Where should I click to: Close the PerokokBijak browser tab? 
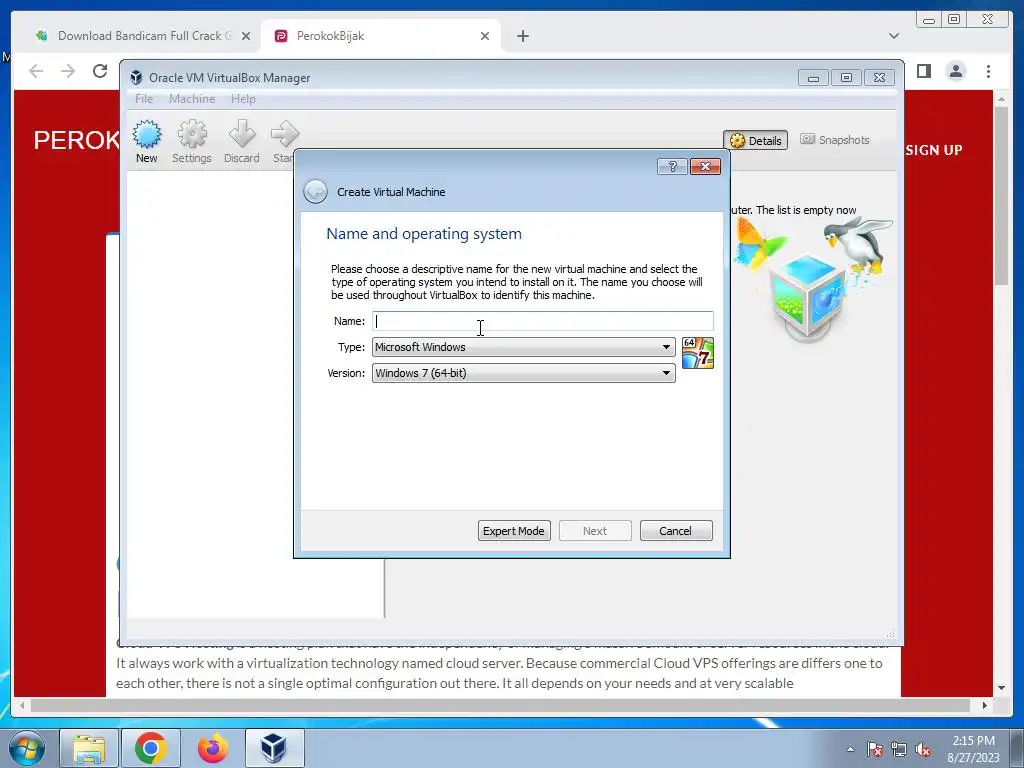(x=485, y=36)
